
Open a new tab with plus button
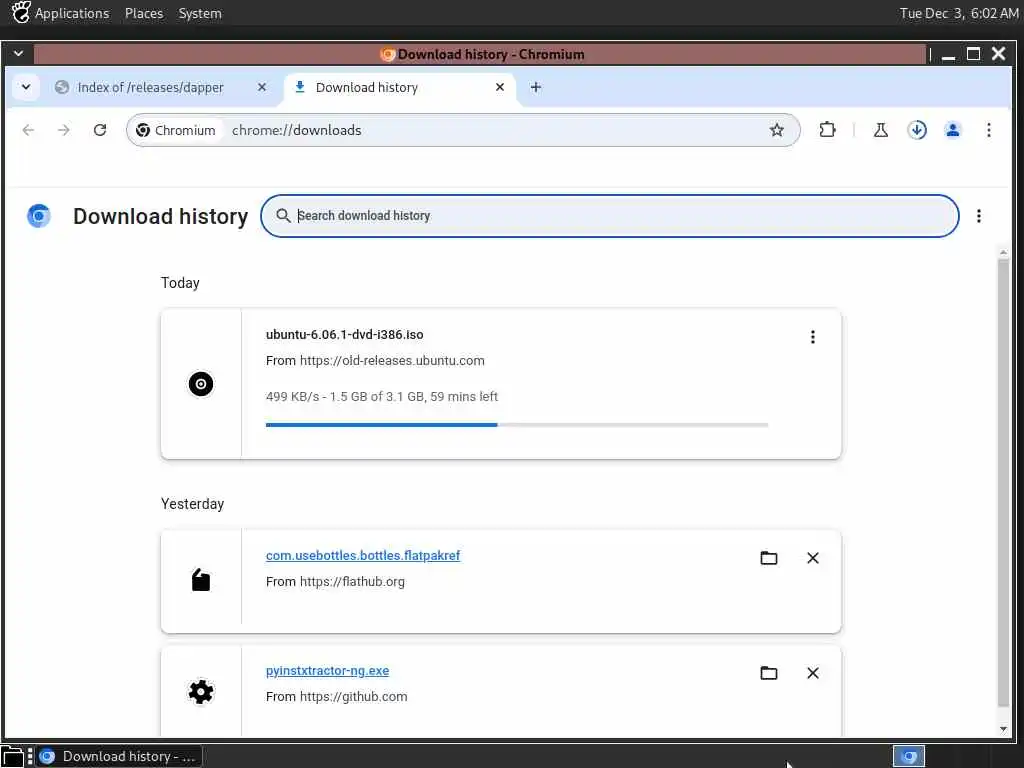(x=536, y=87)
